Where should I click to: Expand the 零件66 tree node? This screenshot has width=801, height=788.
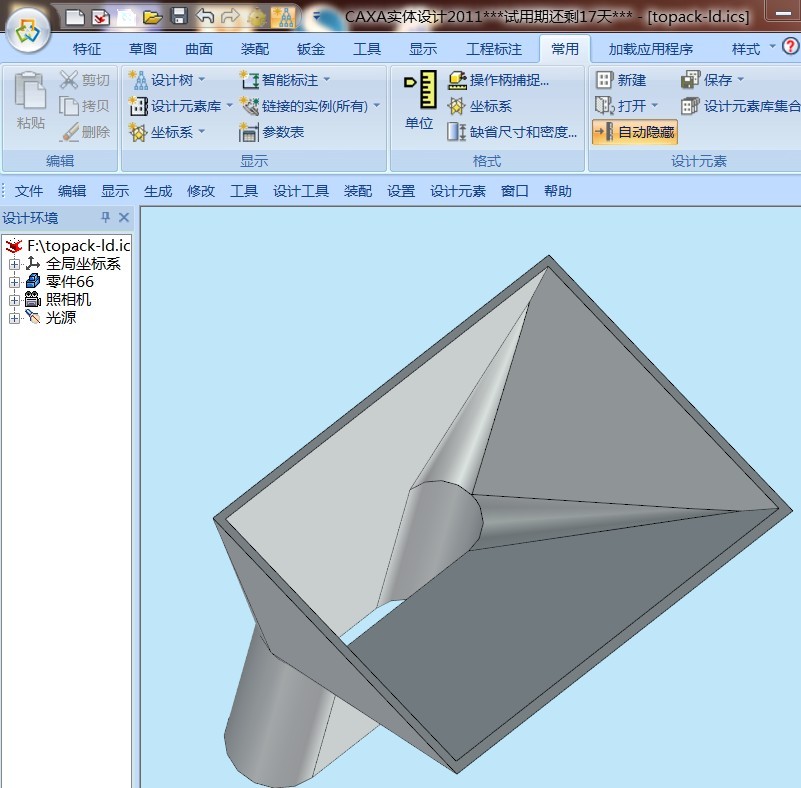(x=14, y=282)
